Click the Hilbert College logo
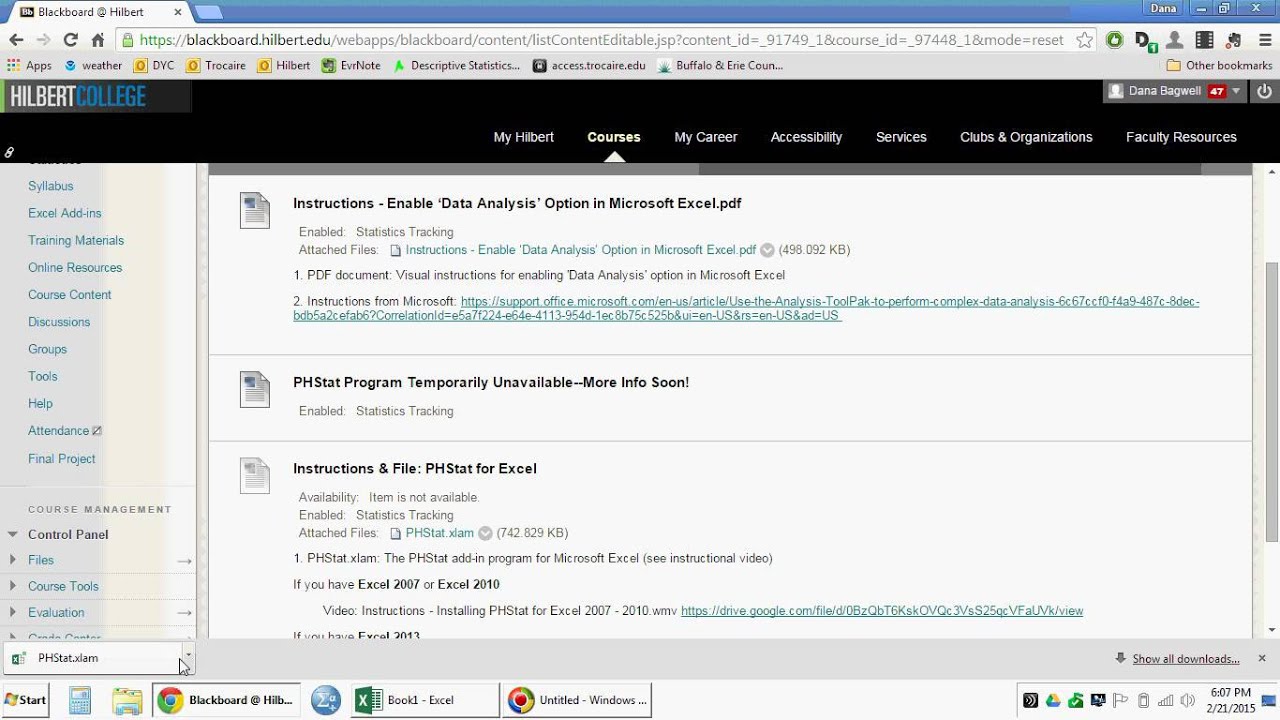The height and width of the screenshot is (720, 1280). [77, 97]
